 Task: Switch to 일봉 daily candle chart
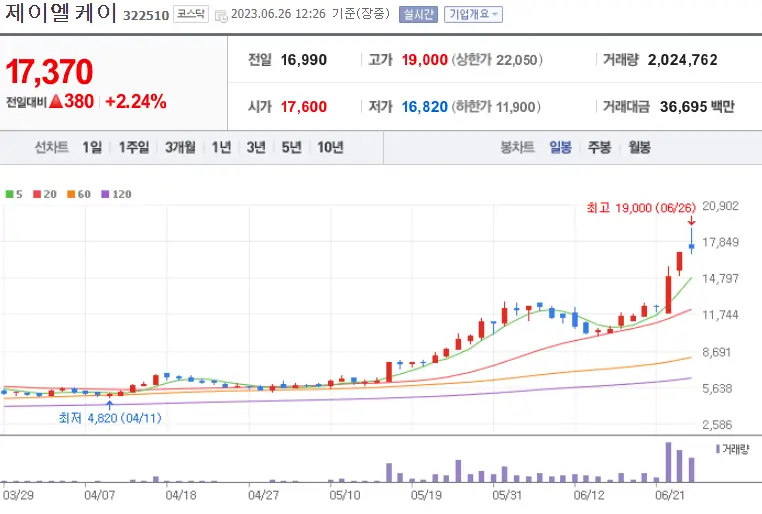(x=560, y=147)
